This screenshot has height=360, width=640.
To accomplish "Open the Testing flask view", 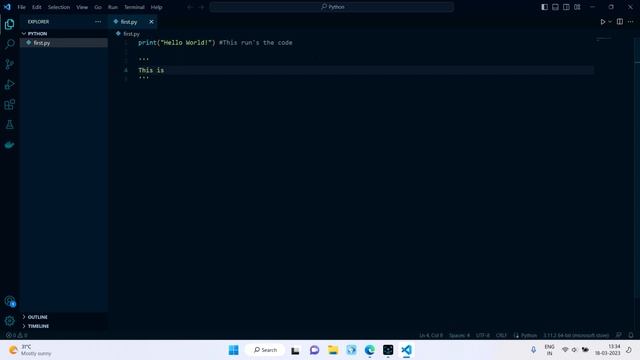I will click(x=9, y=124).
